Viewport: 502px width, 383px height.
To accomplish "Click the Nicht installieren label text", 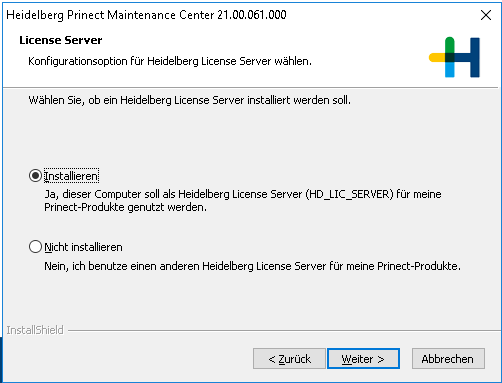I will pos(83,247).
